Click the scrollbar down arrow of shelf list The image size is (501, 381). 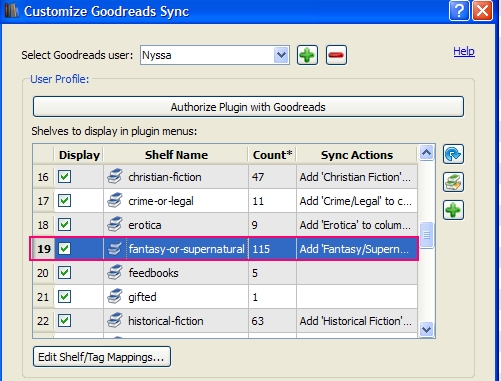tap(426, 330)
